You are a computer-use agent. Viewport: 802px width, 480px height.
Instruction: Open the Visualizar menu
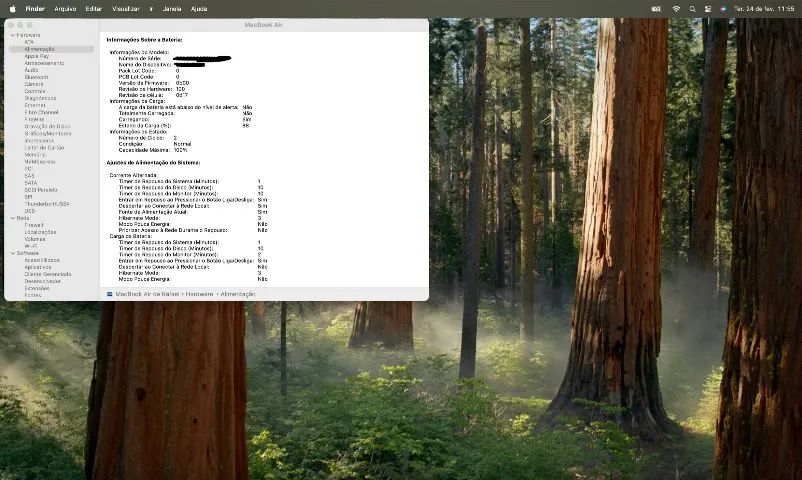(126, 9)
